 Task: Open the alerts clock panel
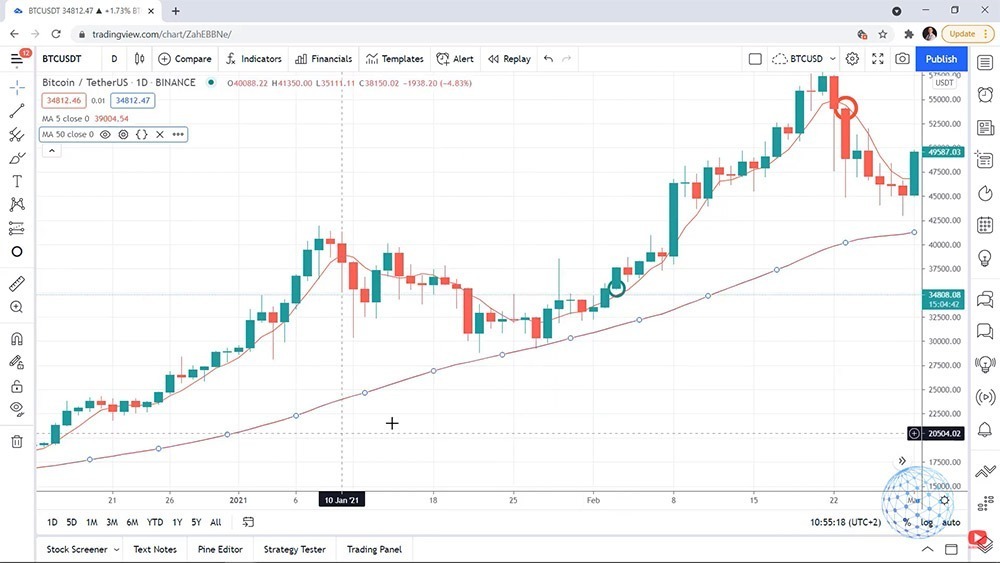(x=985, y=94)
